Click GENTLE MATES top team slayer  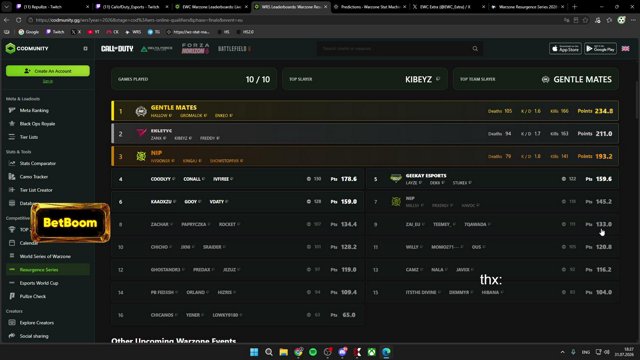coord(582,79)
